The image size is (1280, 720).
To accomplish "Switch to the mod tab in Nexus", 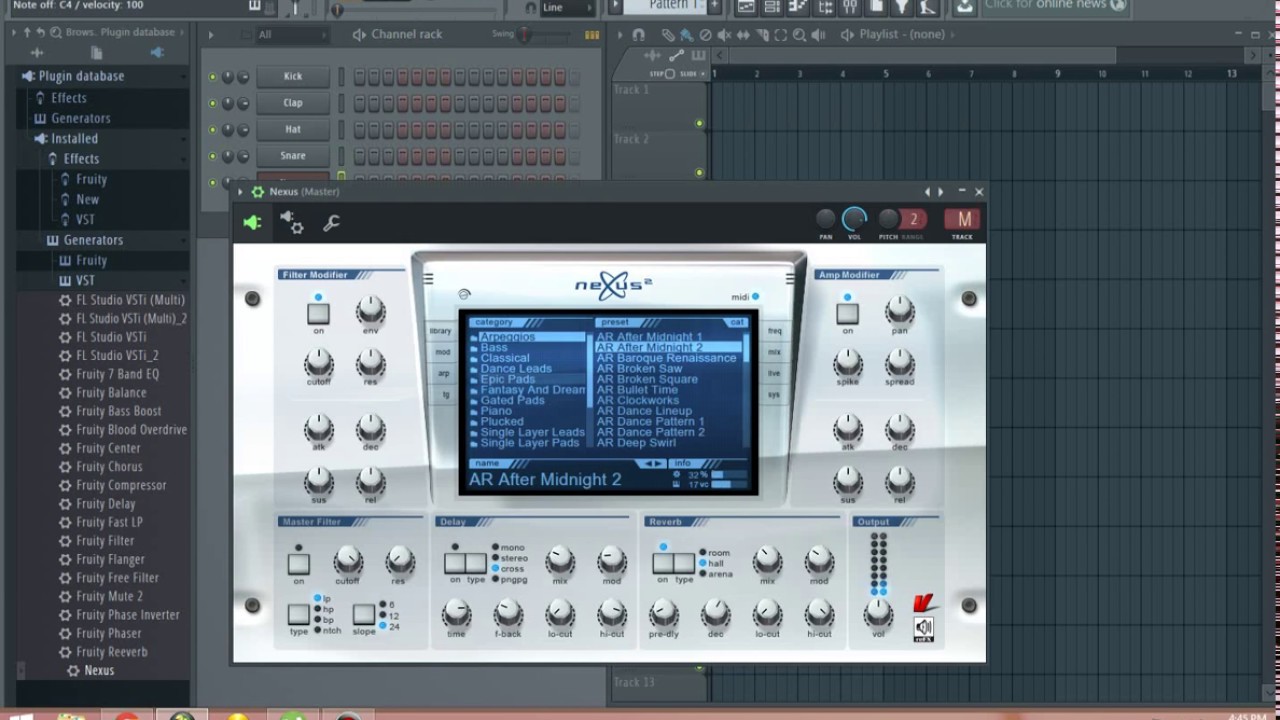I will click(x=443, y=352).
